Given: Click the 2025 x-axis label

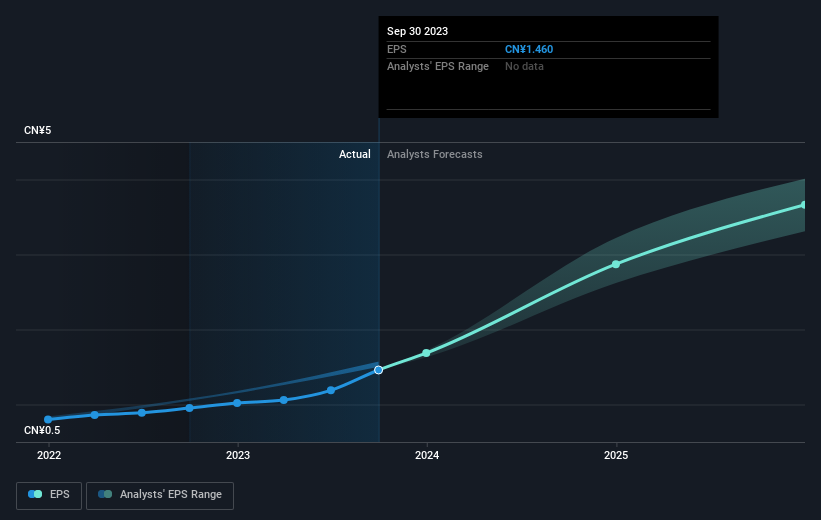Looking at the screenshot, I should 616,456.
